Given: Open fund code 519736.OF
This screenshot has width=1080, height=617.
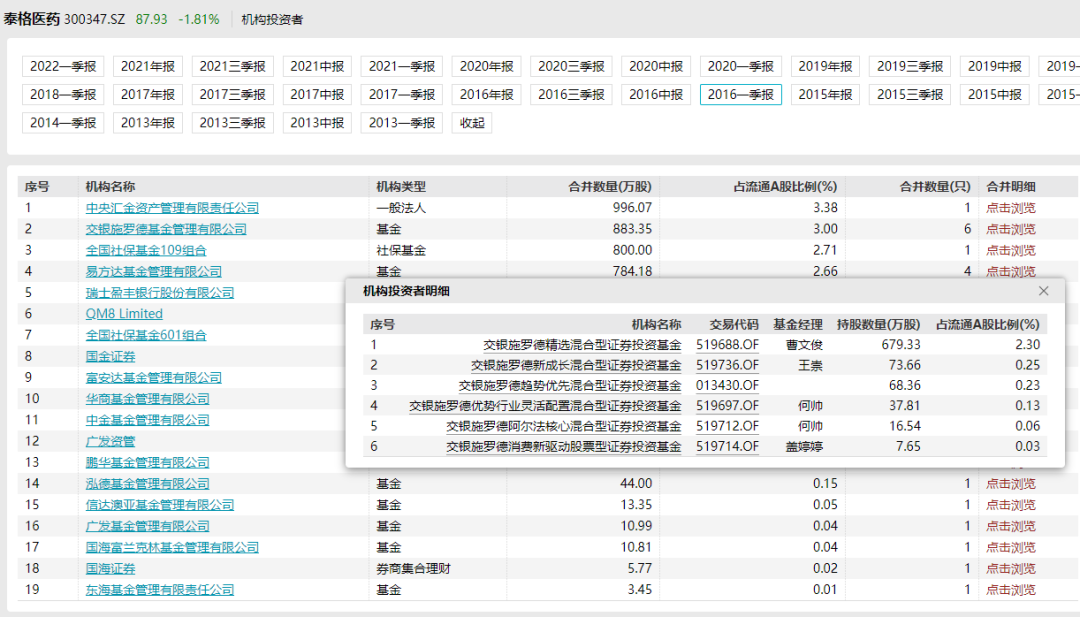Looking at the screenshot, I should click(x=727, y=365).
